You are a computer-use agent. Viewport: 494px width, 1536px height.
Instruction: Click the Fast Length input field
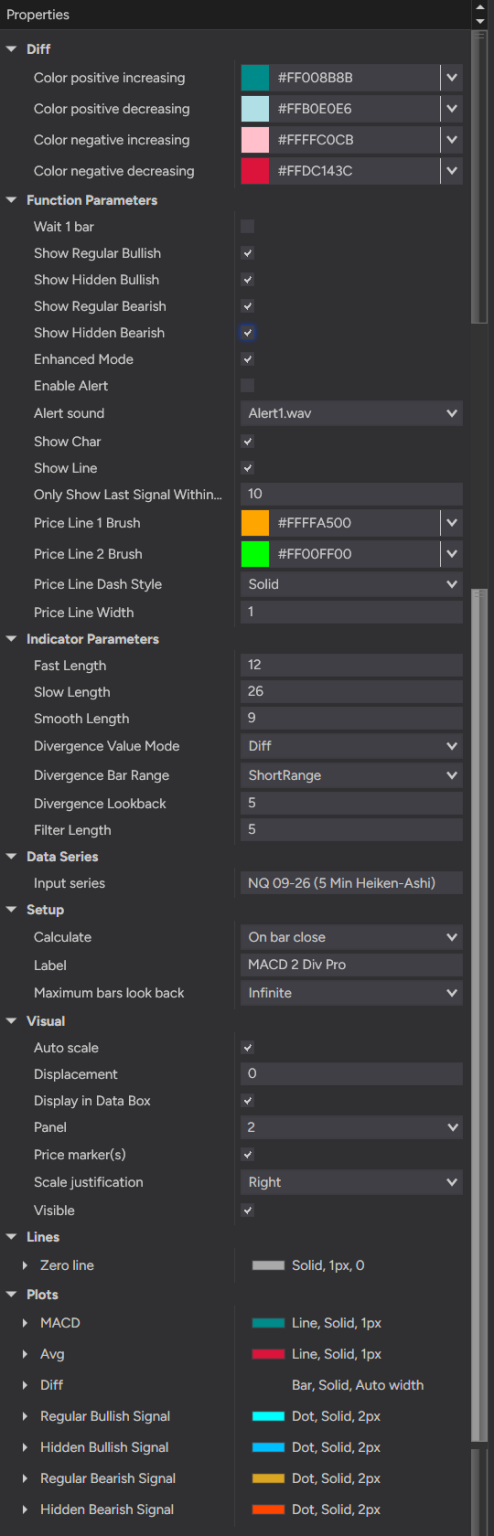pyautogui.click(x=351, y=666)
